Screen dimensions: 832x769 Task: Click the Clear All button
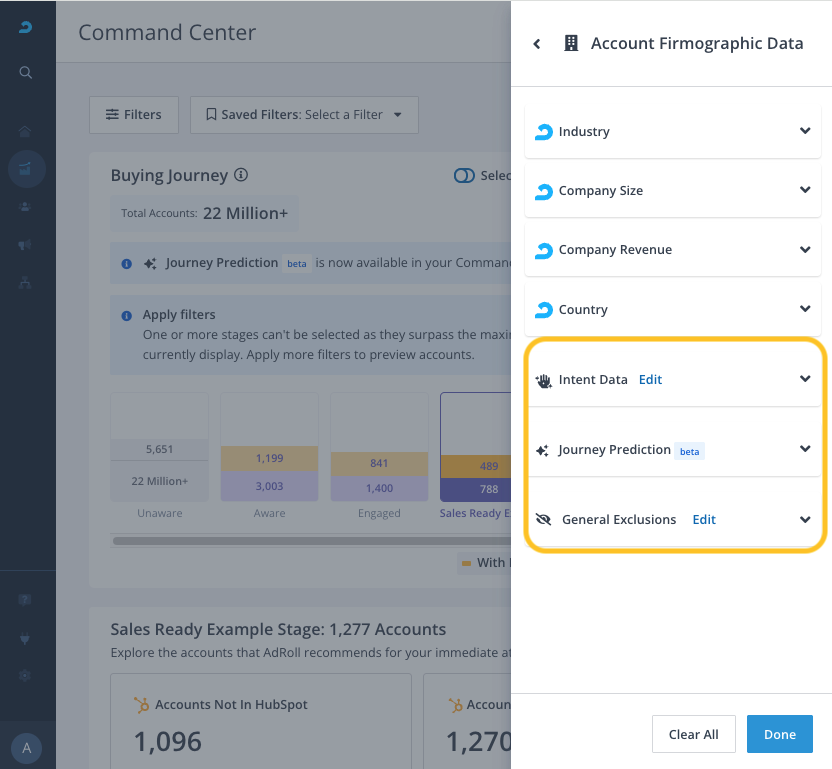click(x=693, y=734)
